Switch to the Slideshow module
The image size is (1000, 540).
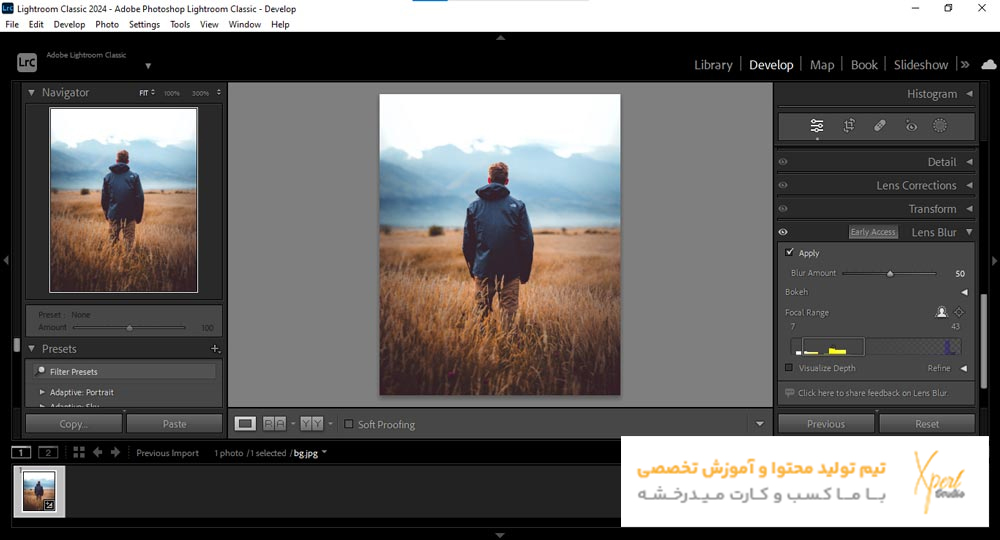tap(920, 64)
